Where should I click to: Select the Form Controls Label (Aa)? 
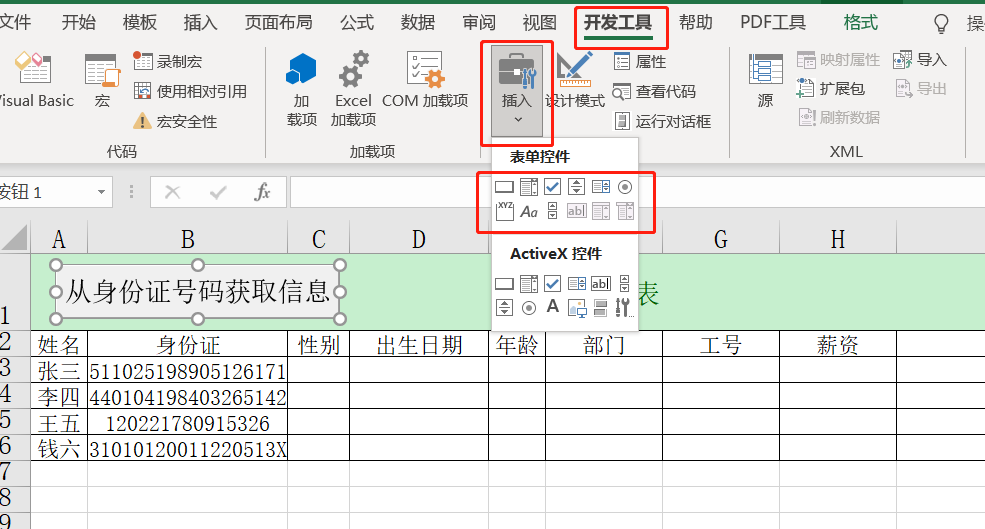tap(529, 212)
